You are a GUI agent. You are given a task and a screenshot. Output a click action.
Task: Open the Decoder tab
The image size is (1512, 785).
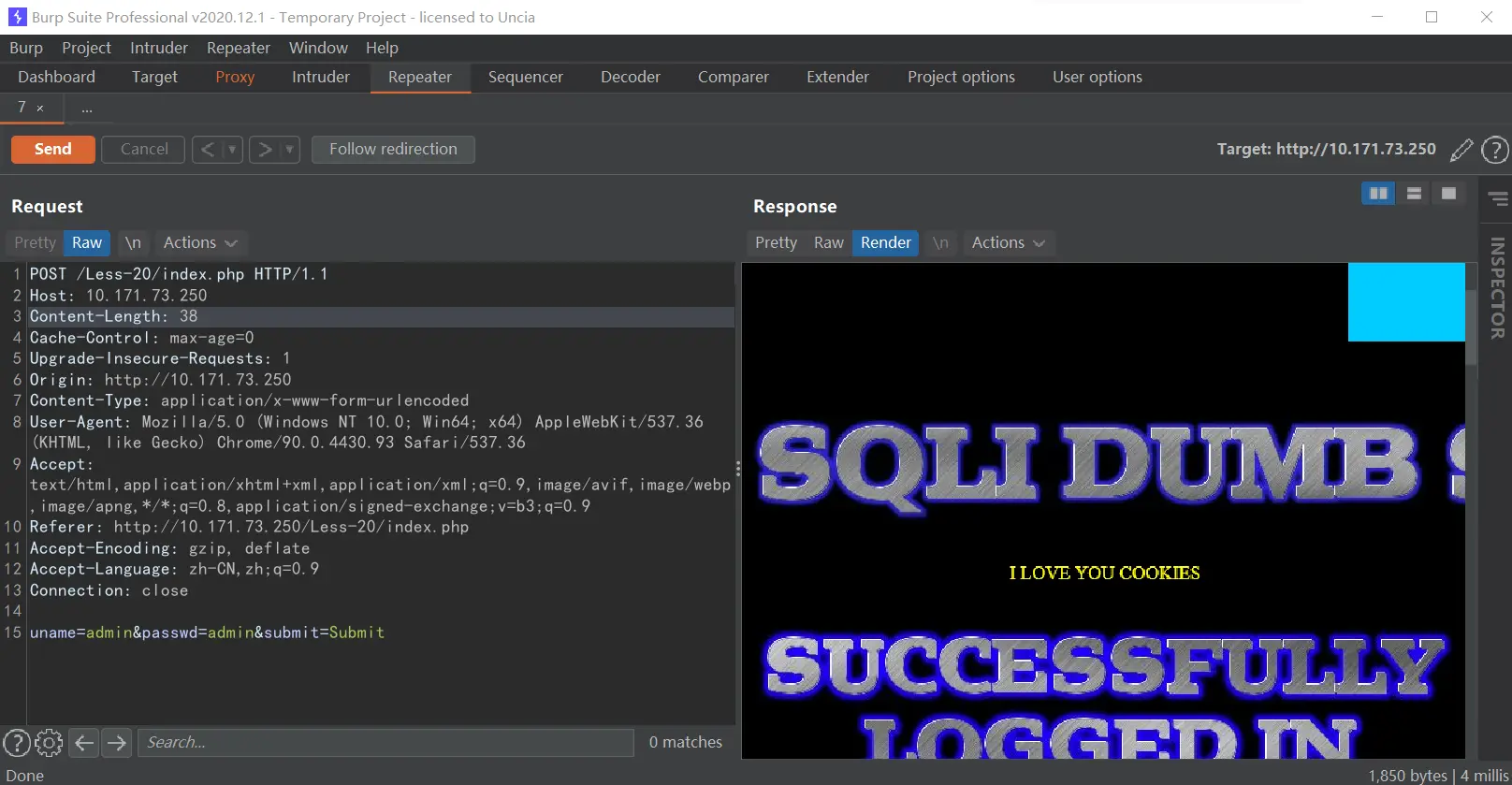[630, 77]
